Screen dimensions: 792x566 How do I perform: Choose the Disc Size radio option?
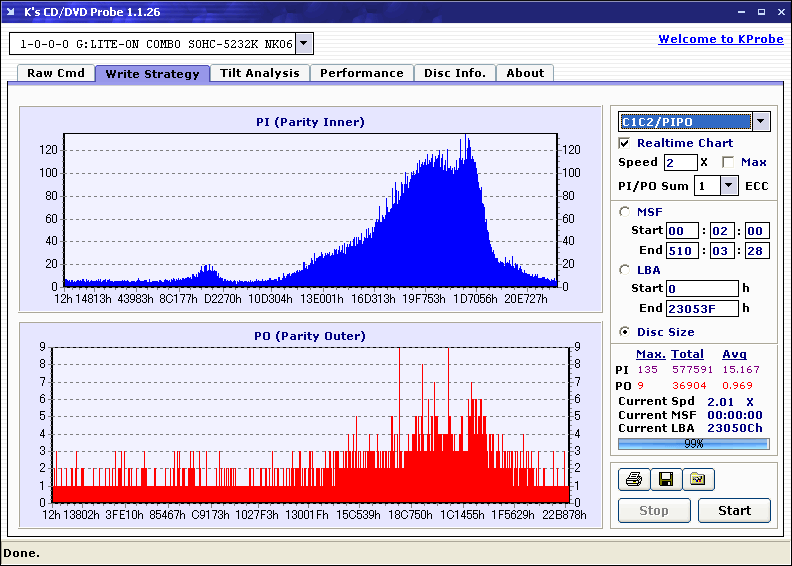(625, 332)
